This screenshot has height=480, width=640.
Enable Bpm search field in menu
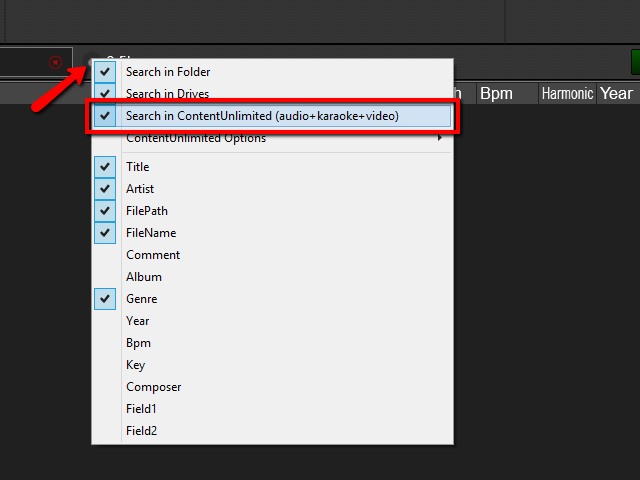[272, 343]
